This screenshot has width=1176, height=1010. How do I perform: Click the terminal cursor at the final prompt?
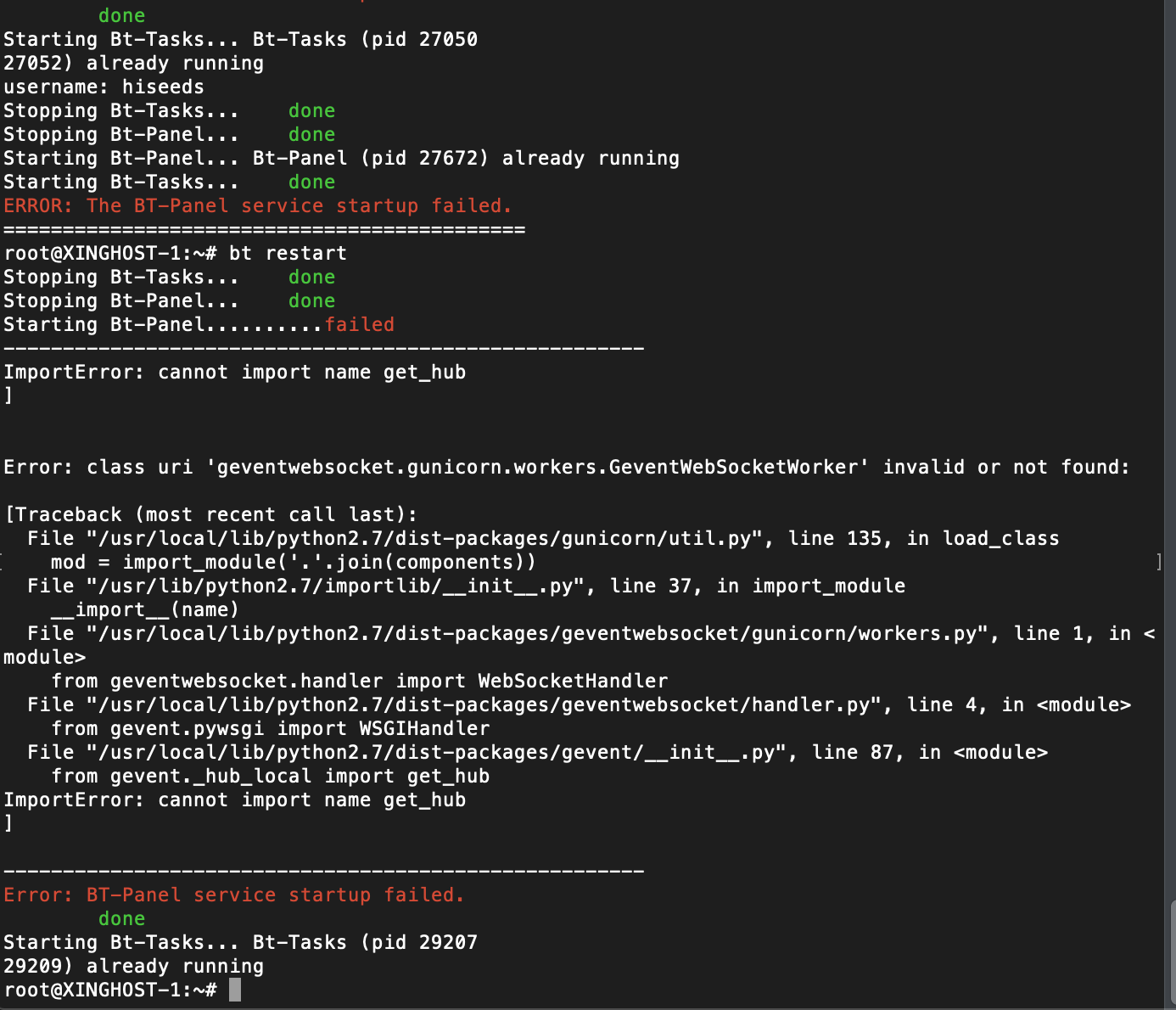235,990
